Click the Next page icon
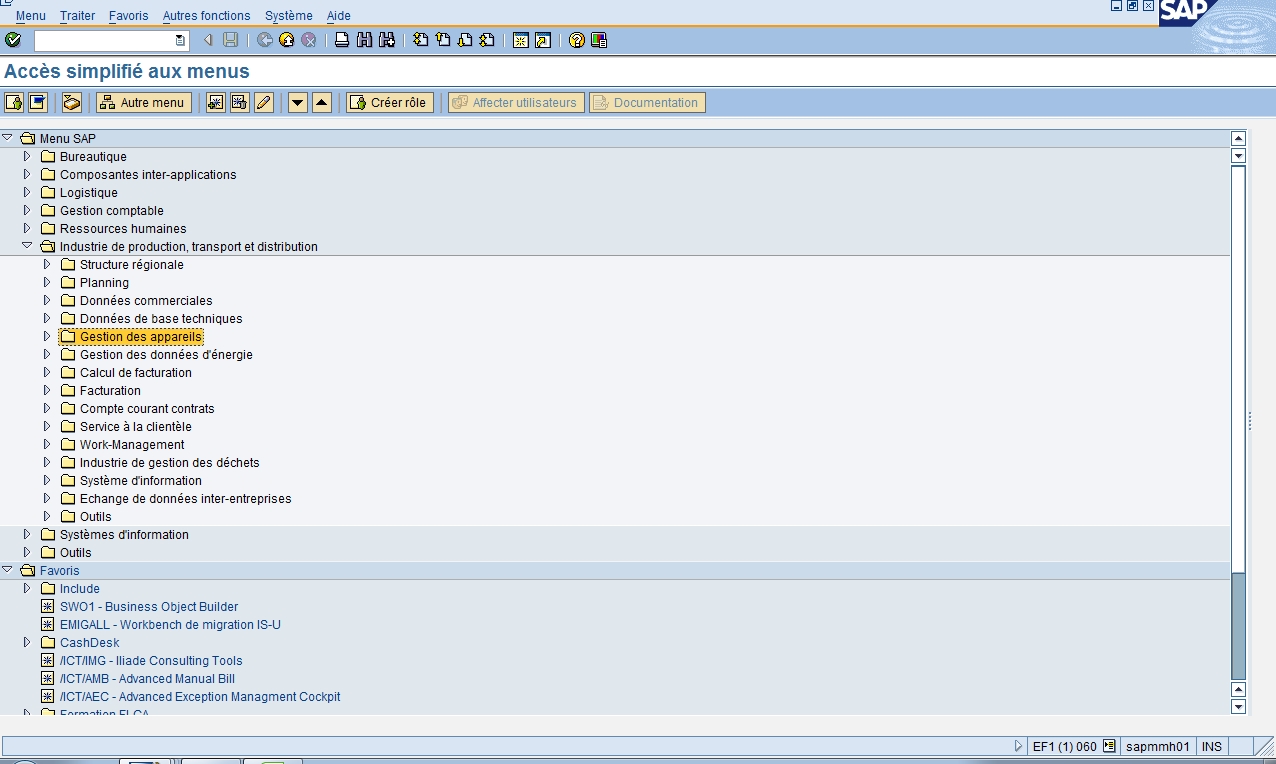This screenshot has height=764, width=1276. [465, 40]
